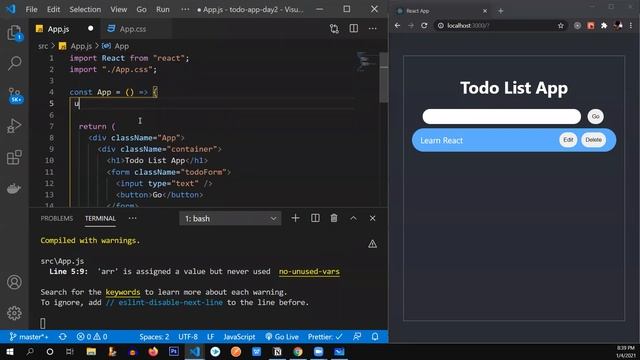This screenshot has width=640, height=360.
Task: Open the Extensions view
Action: (x=15, y=157)
